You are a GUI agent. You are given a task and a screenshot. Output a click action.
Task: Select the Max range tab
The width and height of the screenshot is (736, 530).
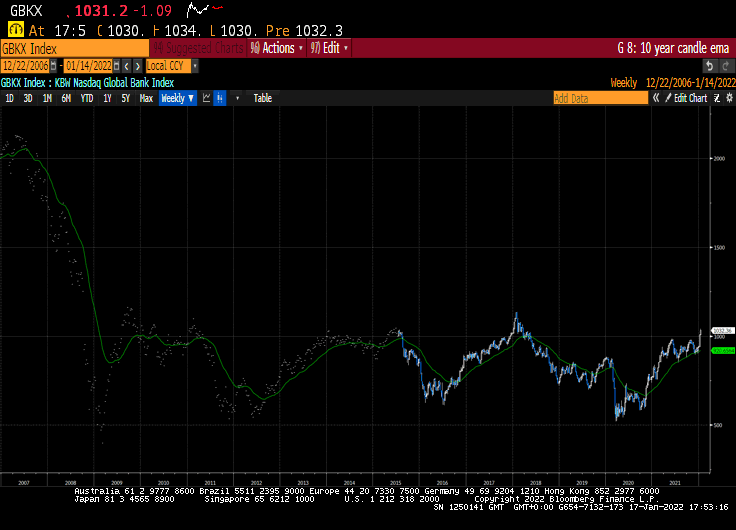point(146,98)
